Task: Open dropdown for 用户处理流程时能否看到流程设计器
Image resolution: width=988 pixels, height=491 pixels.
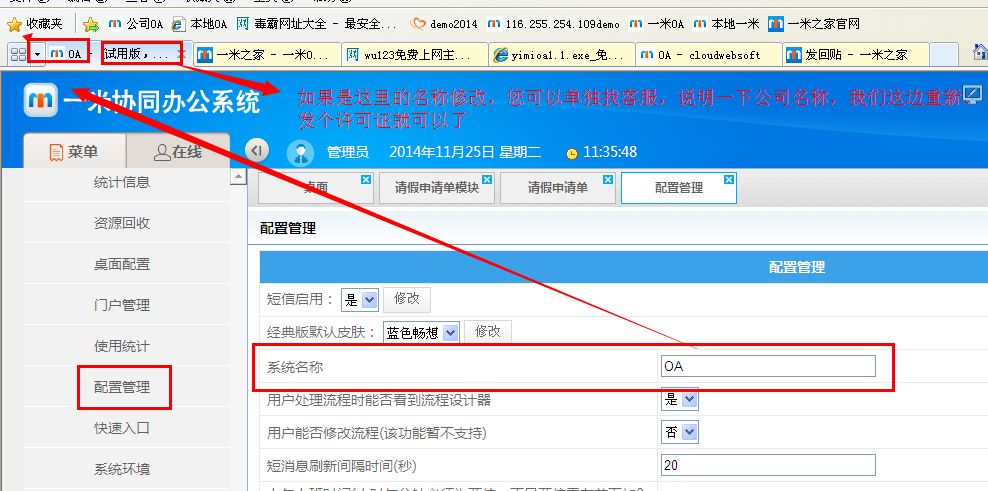Action: pyautogui.click(x=679, y=399)
